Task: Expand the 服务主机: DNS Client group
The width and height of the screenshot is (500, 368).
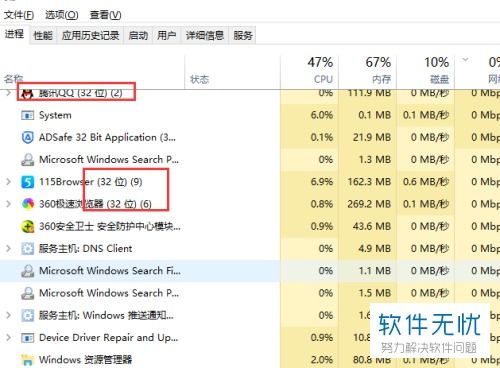Action: pyautogui.click(x=9, y=248)
